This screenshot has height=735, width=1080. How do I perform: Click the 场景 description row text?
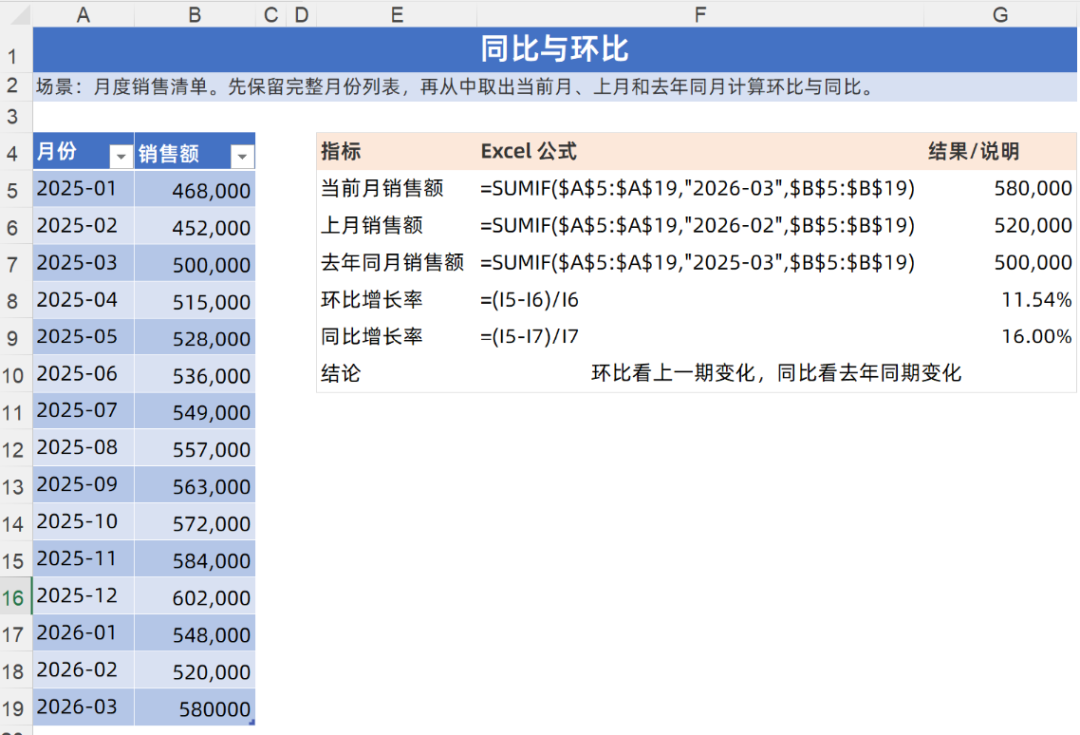coord(455,87)
